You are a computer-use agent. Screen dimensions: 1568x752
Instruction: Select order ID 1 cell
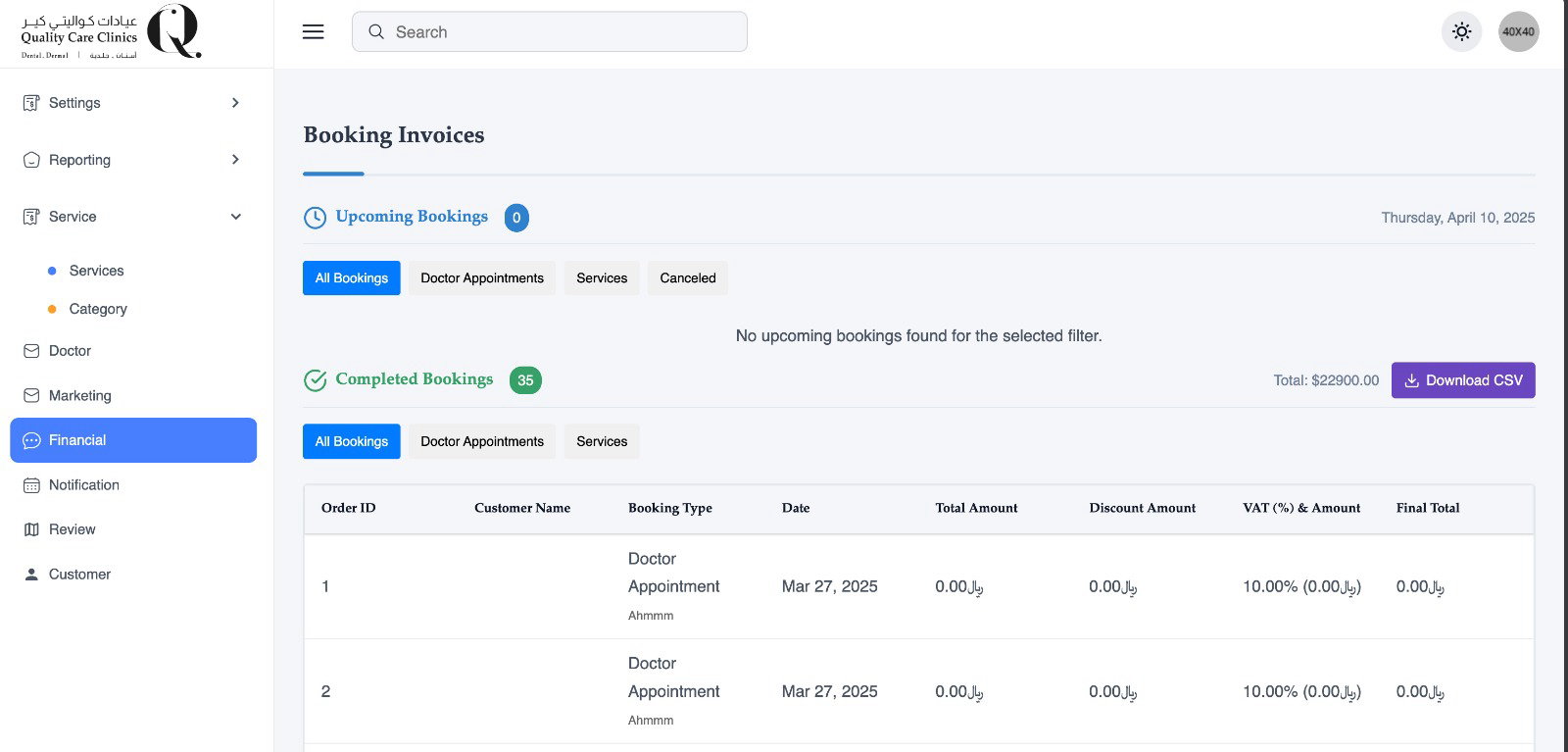coord(325,586)
